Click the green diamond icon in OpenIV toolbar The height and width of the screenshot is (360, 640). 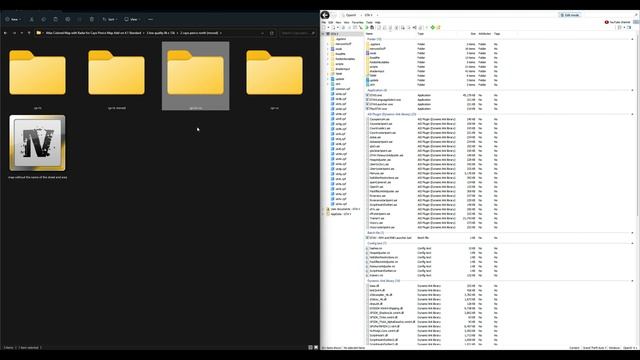(x=433, y=27)
